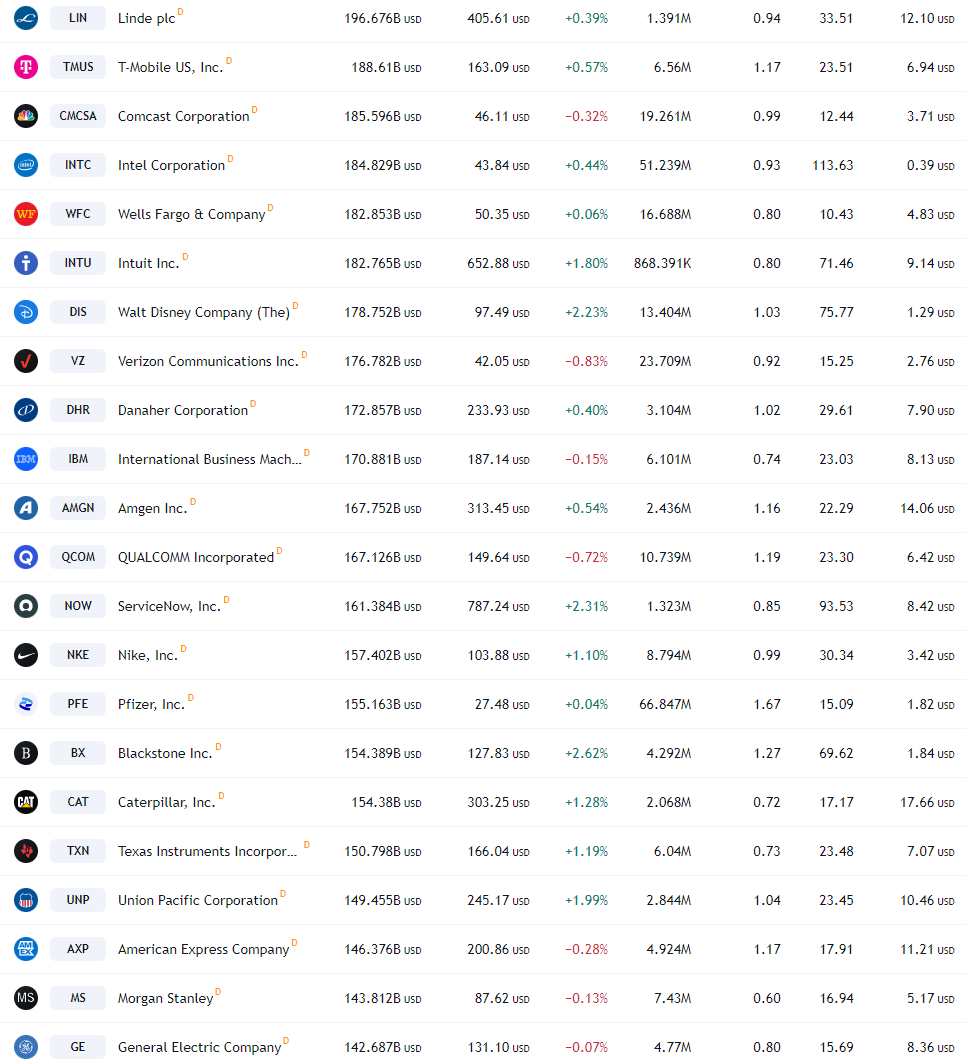This screenshot has width=966, height=1063.
Task: Click Intel P/E value 113.63
Action: pyautogui.click(x=832, y=165)
